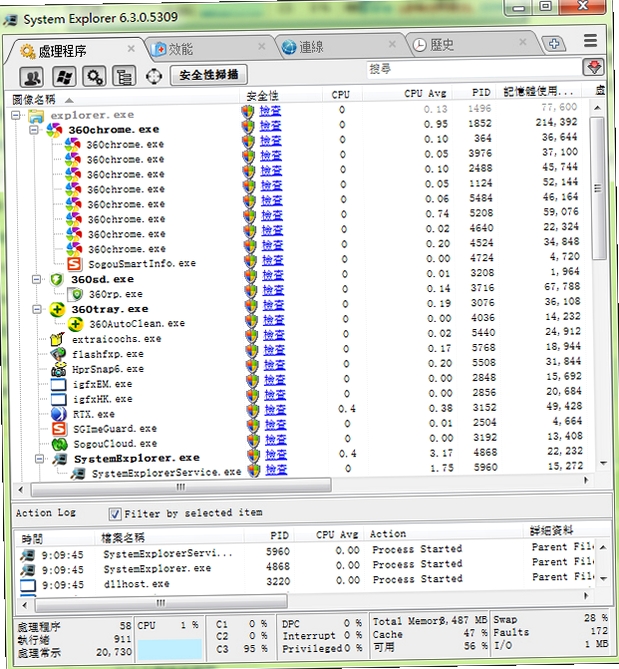Click the 搜尋 search field
Image resolution: width=619 pixels, height=669 pixels.
coord(473,69)
